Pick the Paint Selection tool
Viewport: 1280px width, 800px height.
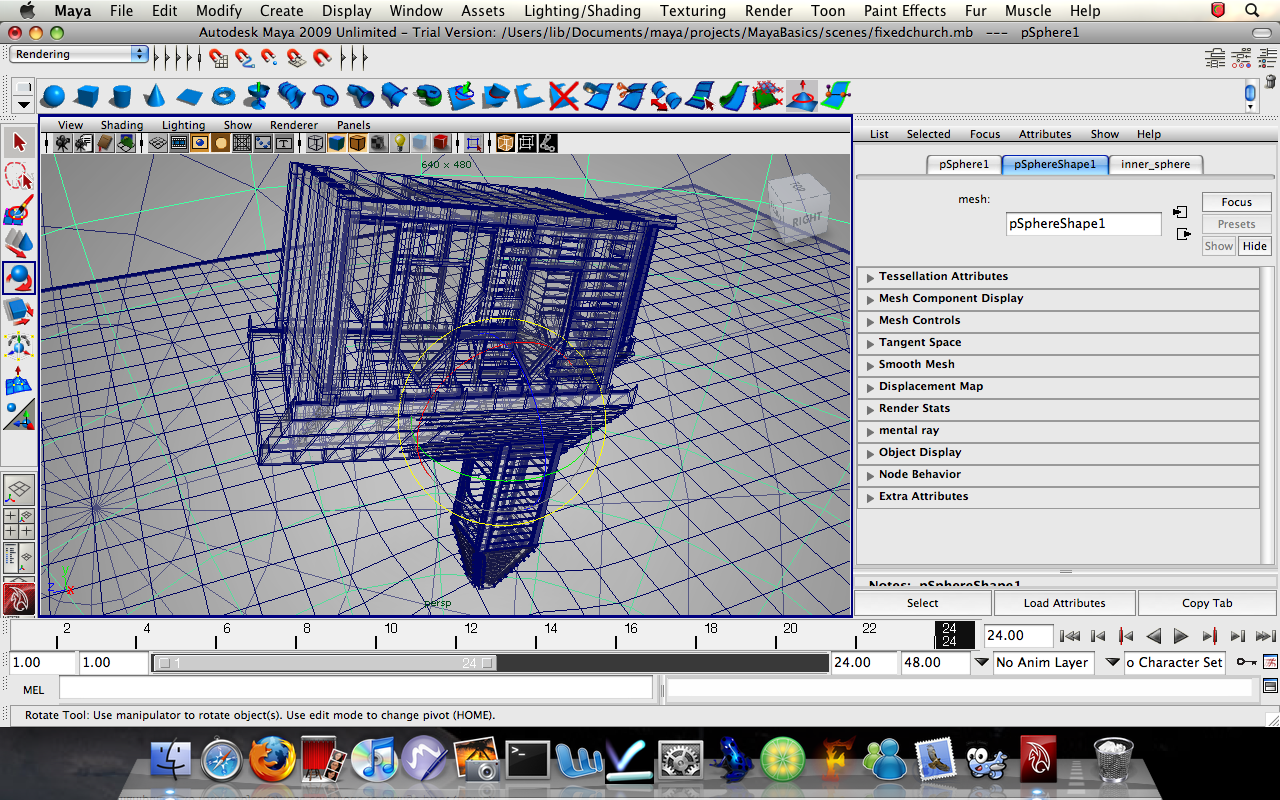point(19,211)
